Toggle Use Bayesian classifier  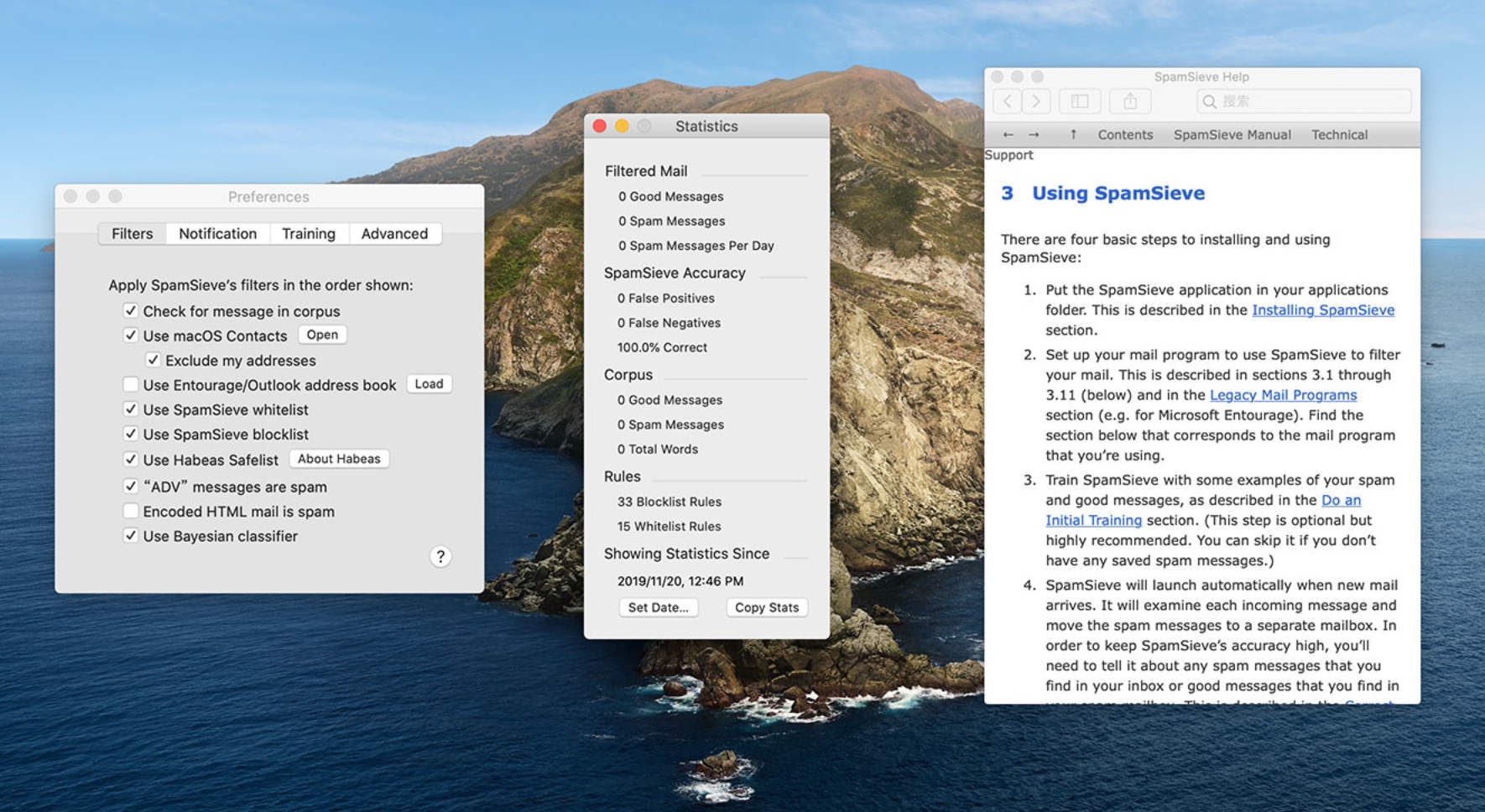[x=131, y=535]
